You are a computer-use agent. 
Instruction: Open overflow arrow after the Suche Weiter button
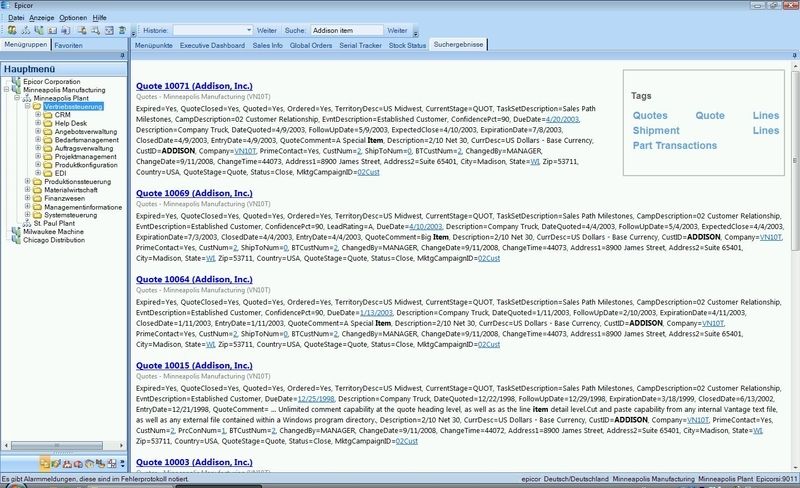click(x=416, y=34)
